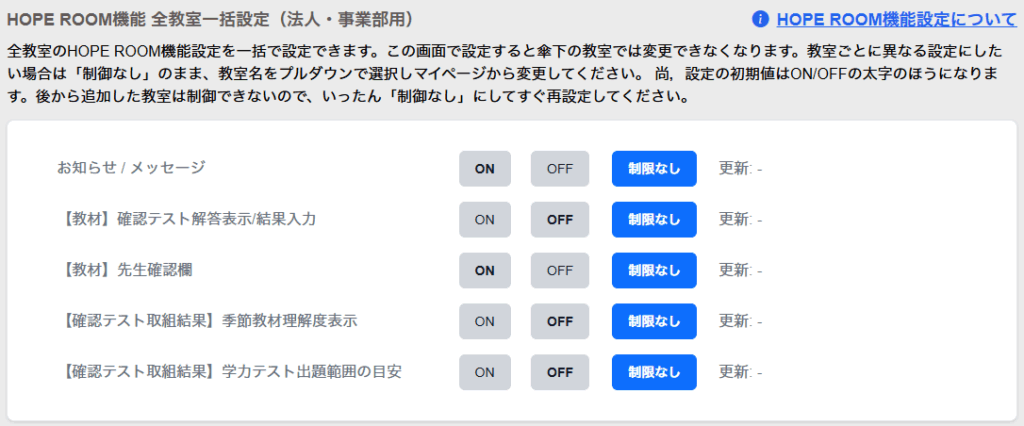Open the HOPE ROOM機能設定について link
This screenshot has height=426, width=1024.
click(x=895, y=19)
